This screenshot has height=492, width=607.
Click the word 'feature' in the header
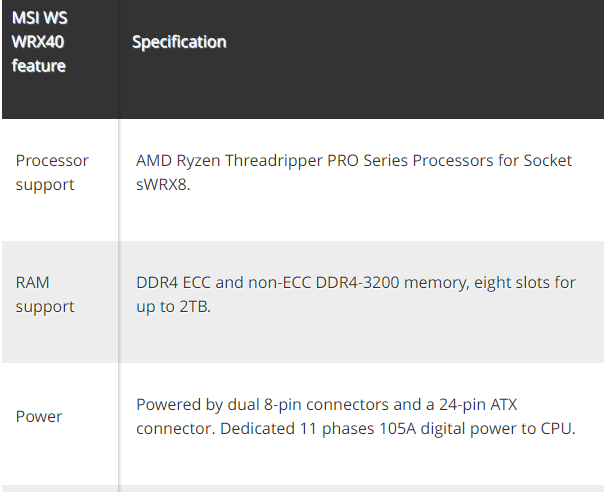39,66
